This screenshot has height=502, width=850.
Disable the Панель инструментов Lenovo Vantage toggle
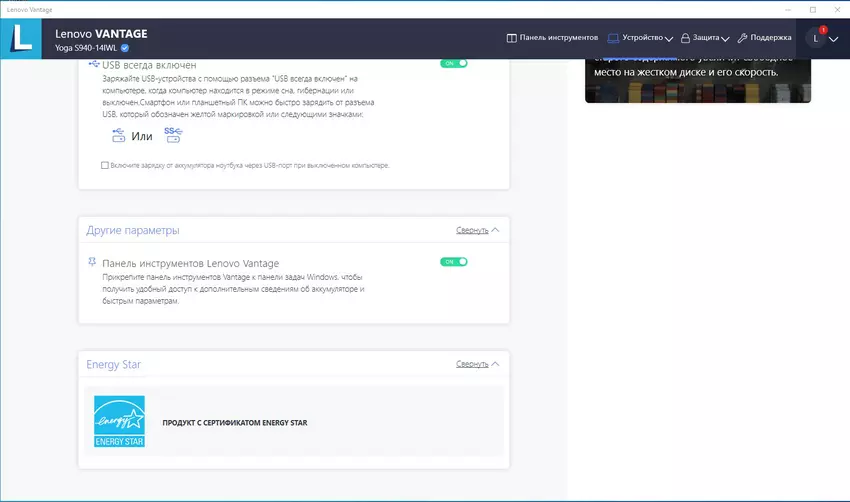454,262
